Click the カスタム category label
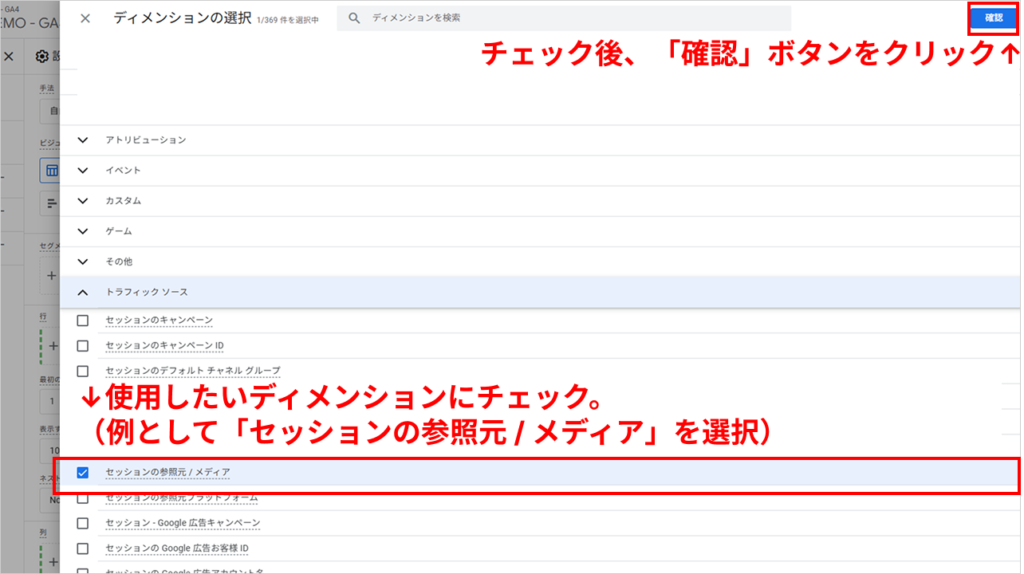 (123, 200)
